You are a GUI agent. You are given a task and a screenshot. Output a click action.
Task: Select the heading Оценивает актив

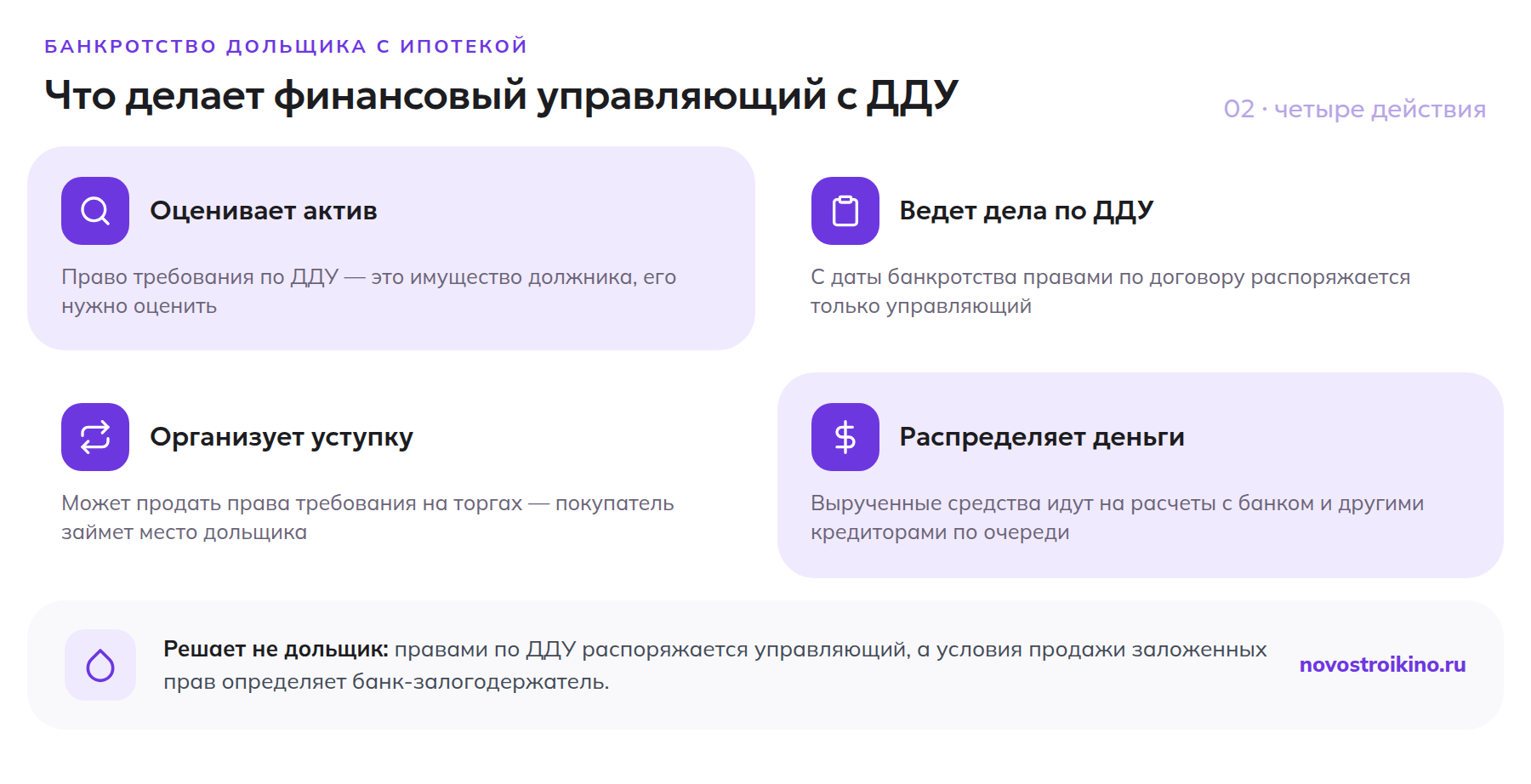(264, 211)
